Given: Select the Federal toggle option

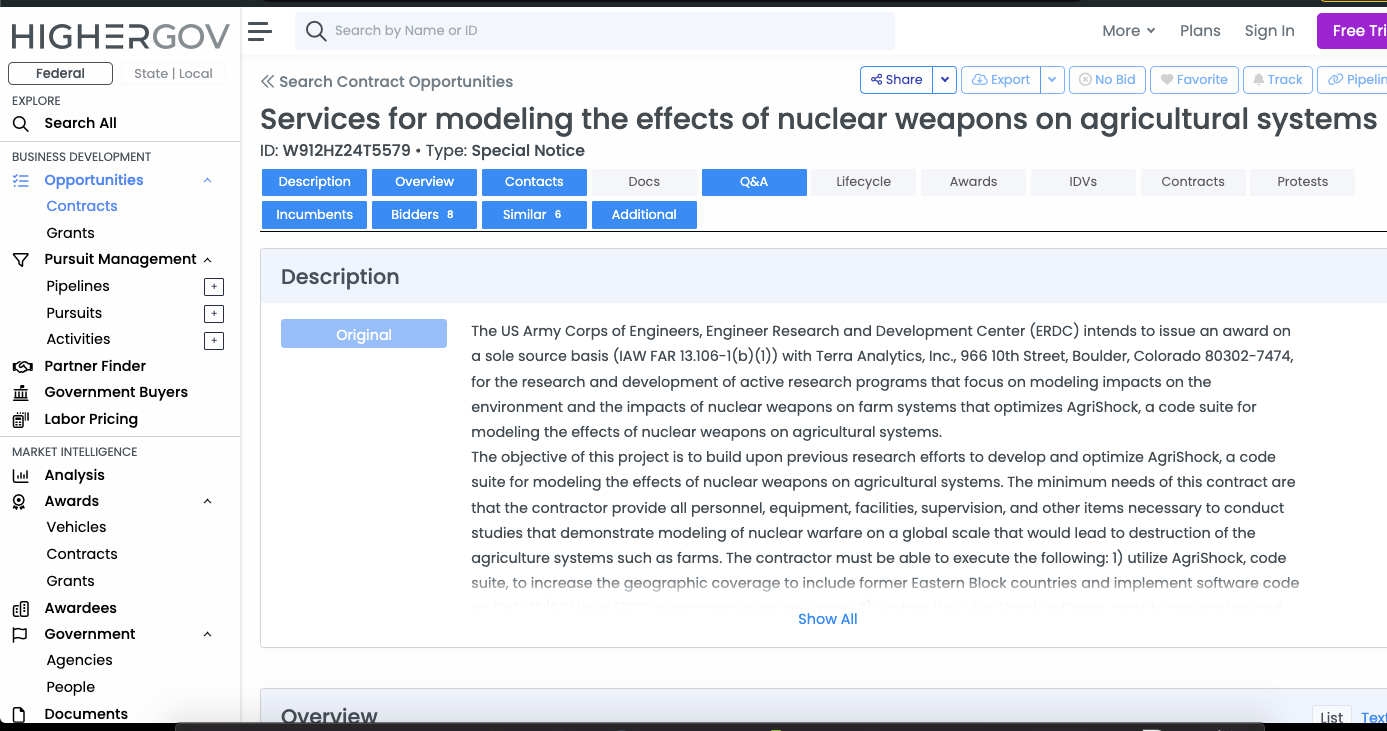Looking at the screenshot, I should coord(61,73).
